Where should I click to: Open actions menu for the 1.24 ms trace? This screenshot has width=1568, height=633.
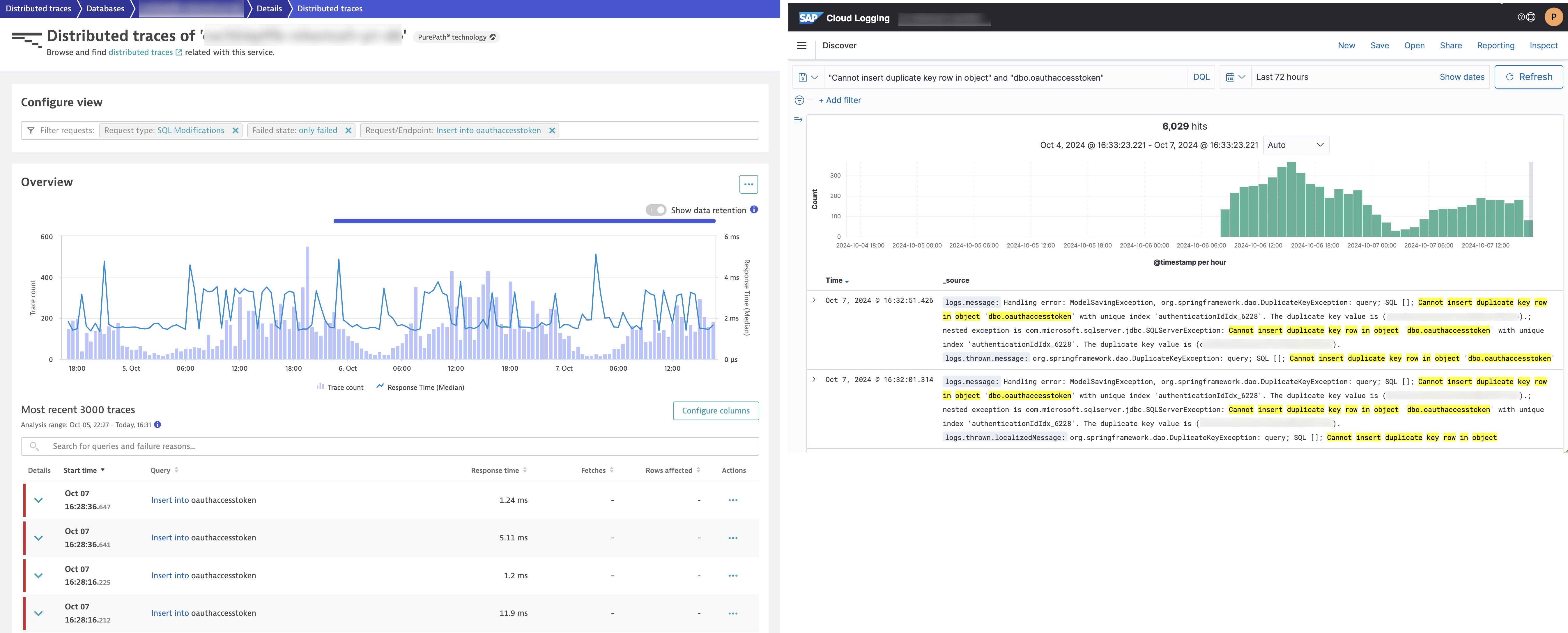(x=733, y=500)
